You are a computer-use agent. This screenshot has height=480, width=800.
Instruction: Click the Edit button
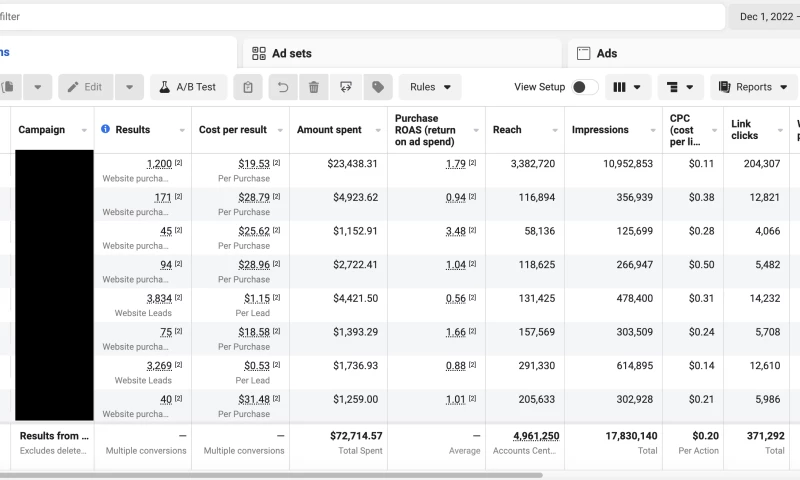(86, 87)
